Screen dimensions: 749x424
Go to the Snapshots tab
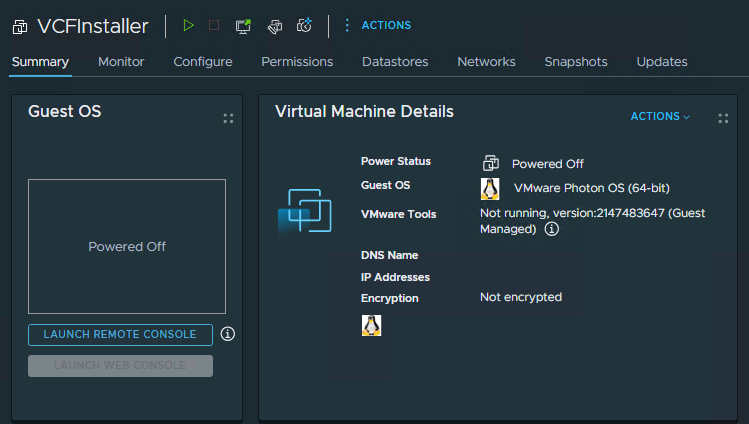tap(575, 62)
